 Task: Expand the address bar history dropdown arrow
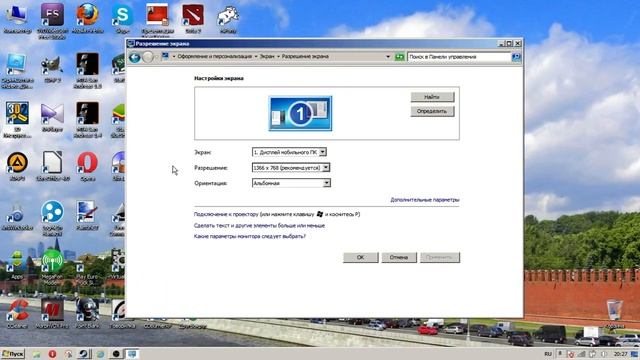pos(388,57)
